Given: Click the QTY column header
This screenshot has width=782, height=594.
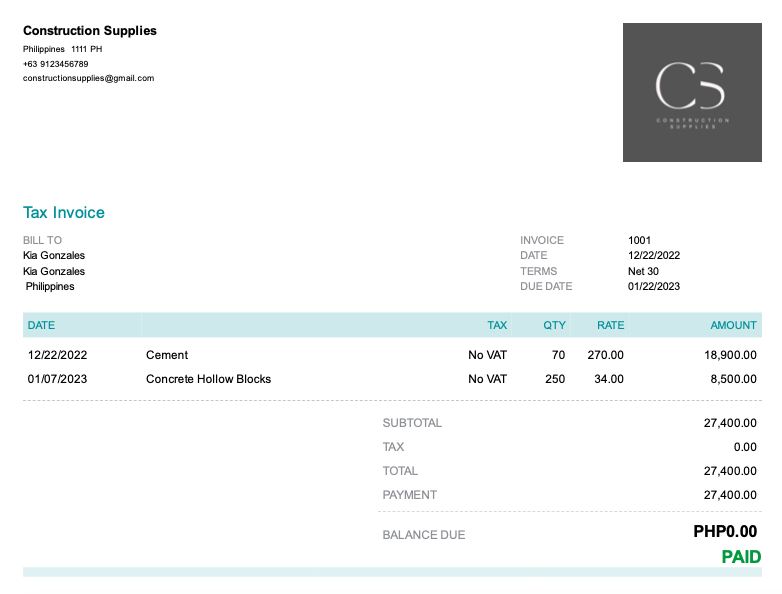Looking at the screenshot, I should [x=554, y=325].
